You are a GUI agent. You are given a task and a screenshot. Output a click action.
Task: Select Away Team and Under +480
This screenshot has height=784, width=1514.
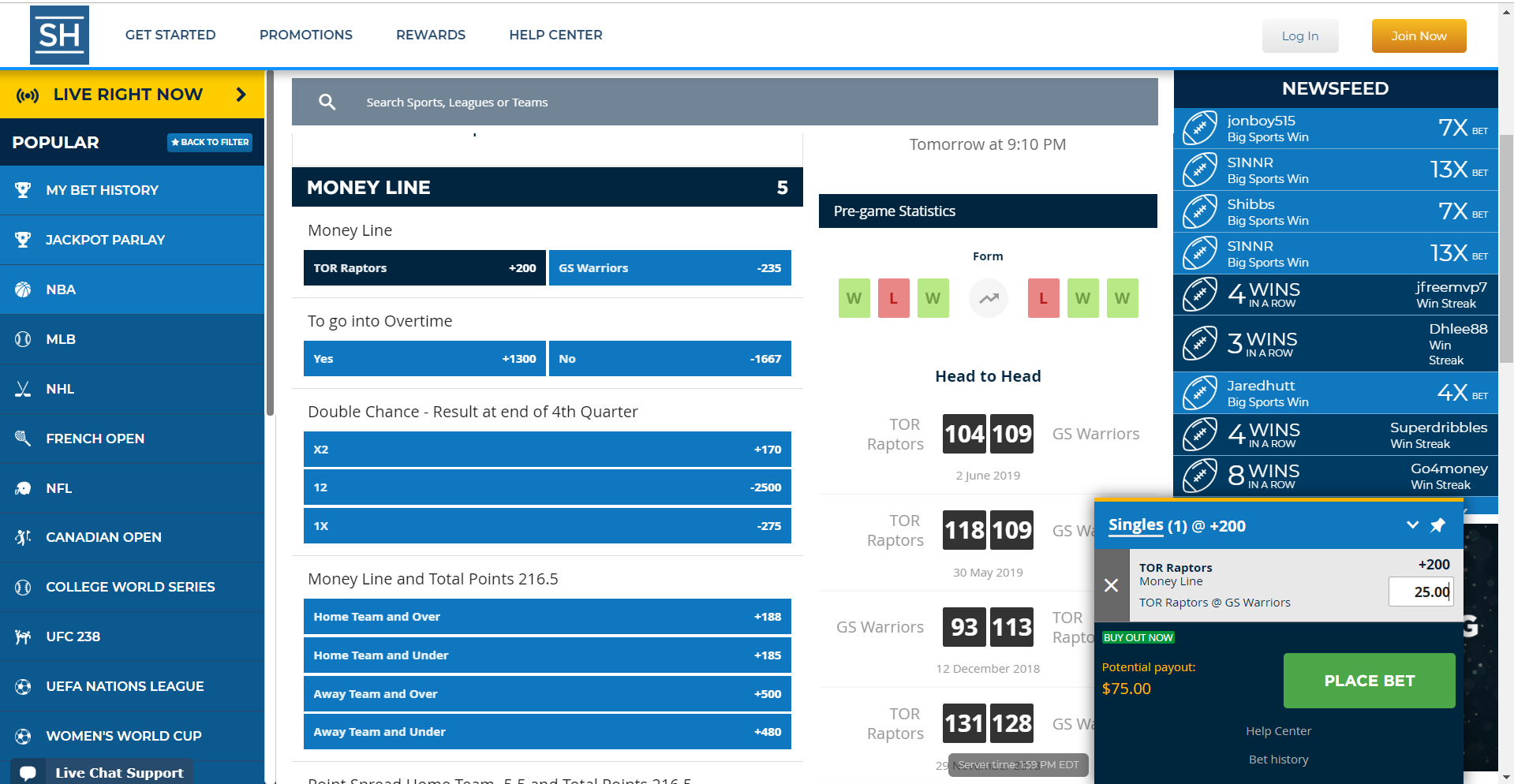tap(548, 732)
